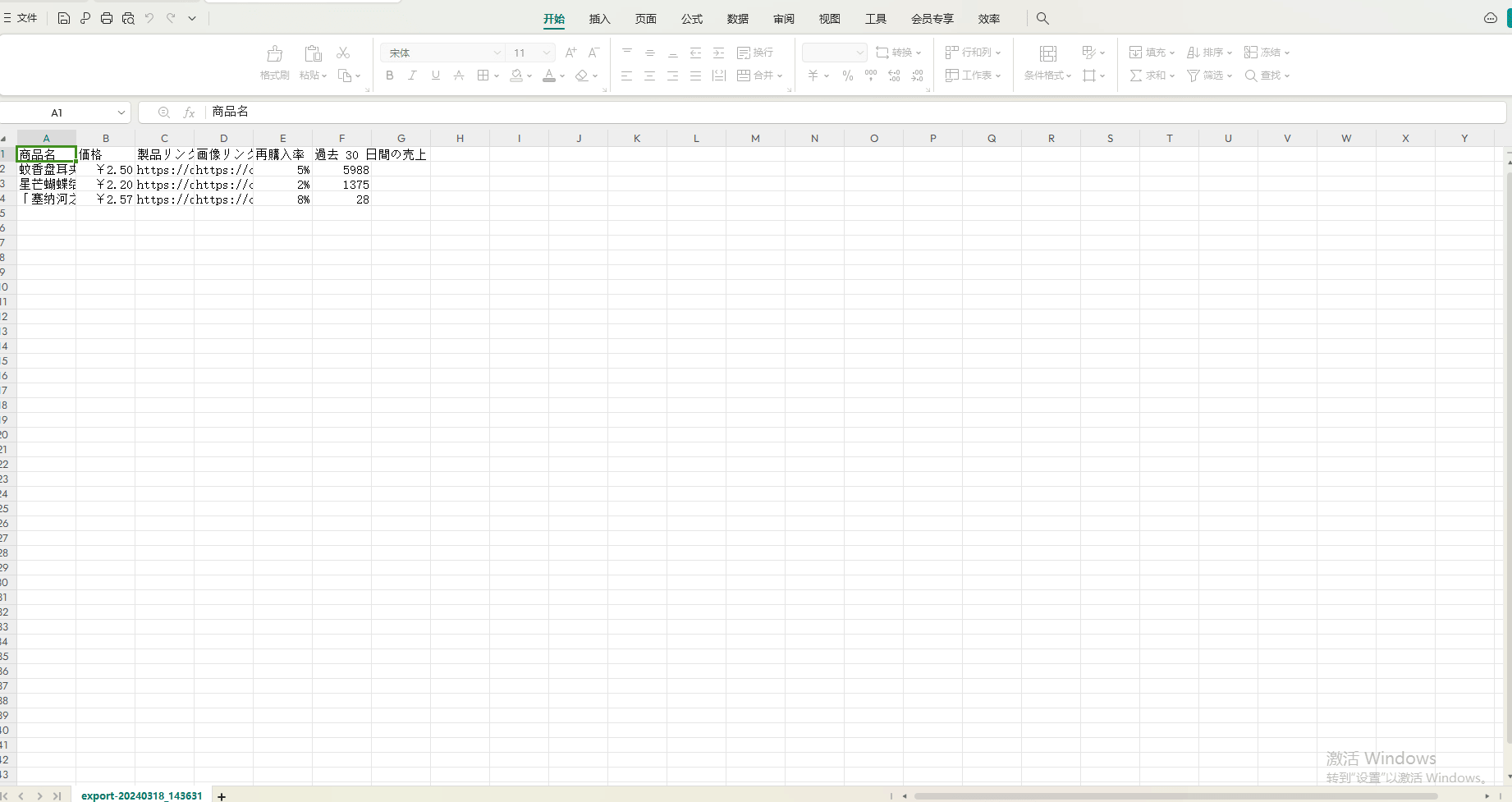Click the align right icon

pos(673,76)
